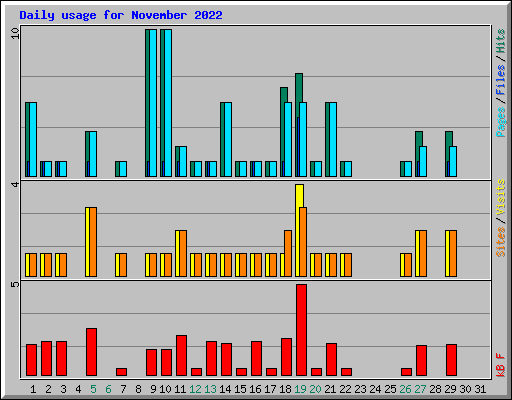This screenshot has width=512, height=400.
Task: Click the day 21 axis label
Action: 330,389
